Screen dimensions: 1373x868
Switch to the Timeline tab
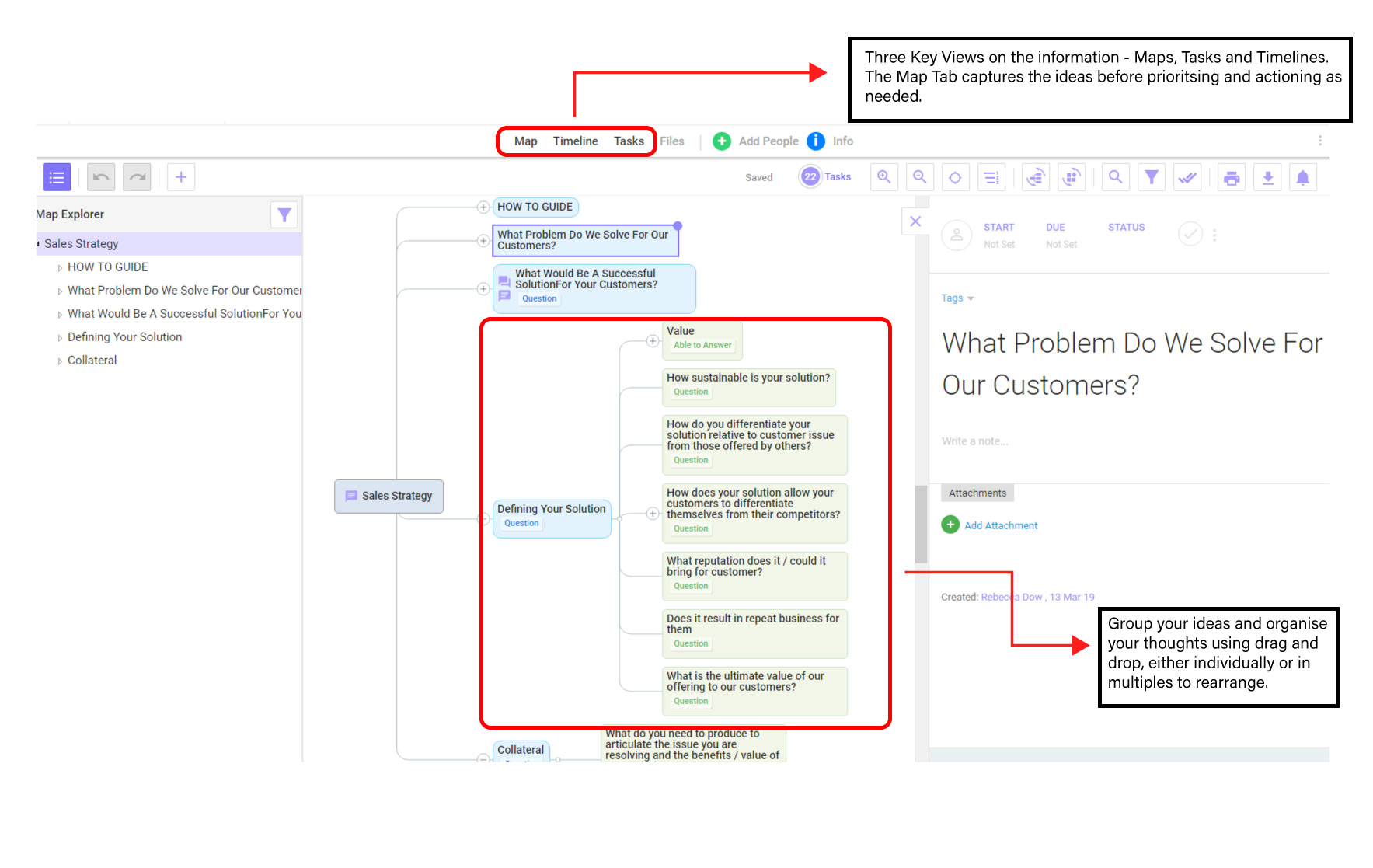click(x=575, y=141)
